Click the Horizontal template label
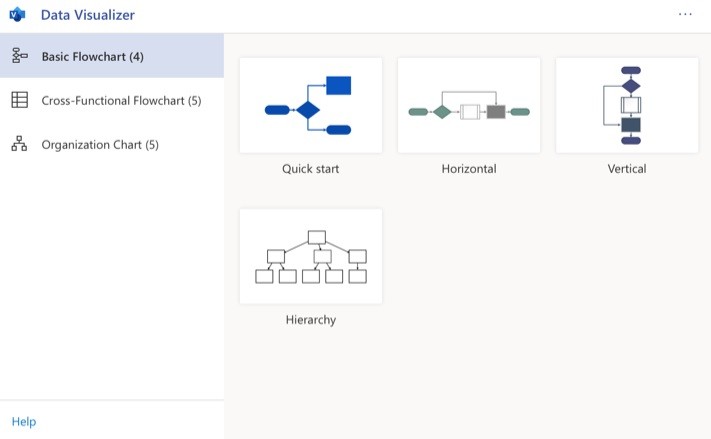Screen dimensions: 711x439 pyautogui.click(x=469, y=169)
